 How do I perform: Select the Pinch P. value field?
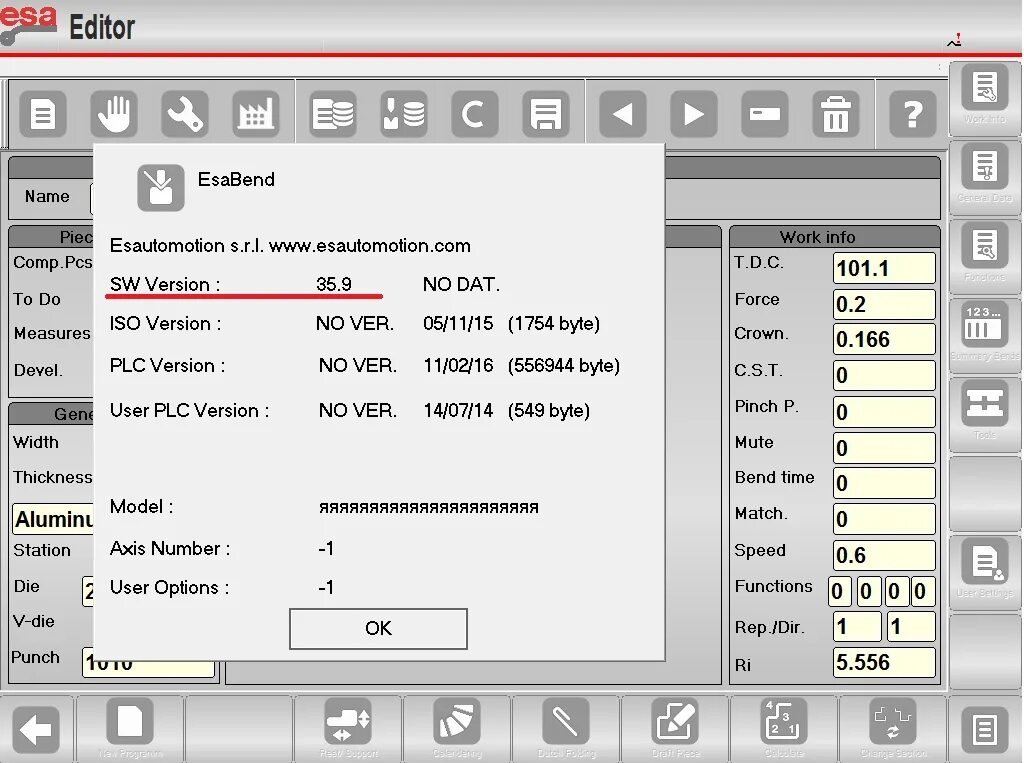tap(884, 412)
